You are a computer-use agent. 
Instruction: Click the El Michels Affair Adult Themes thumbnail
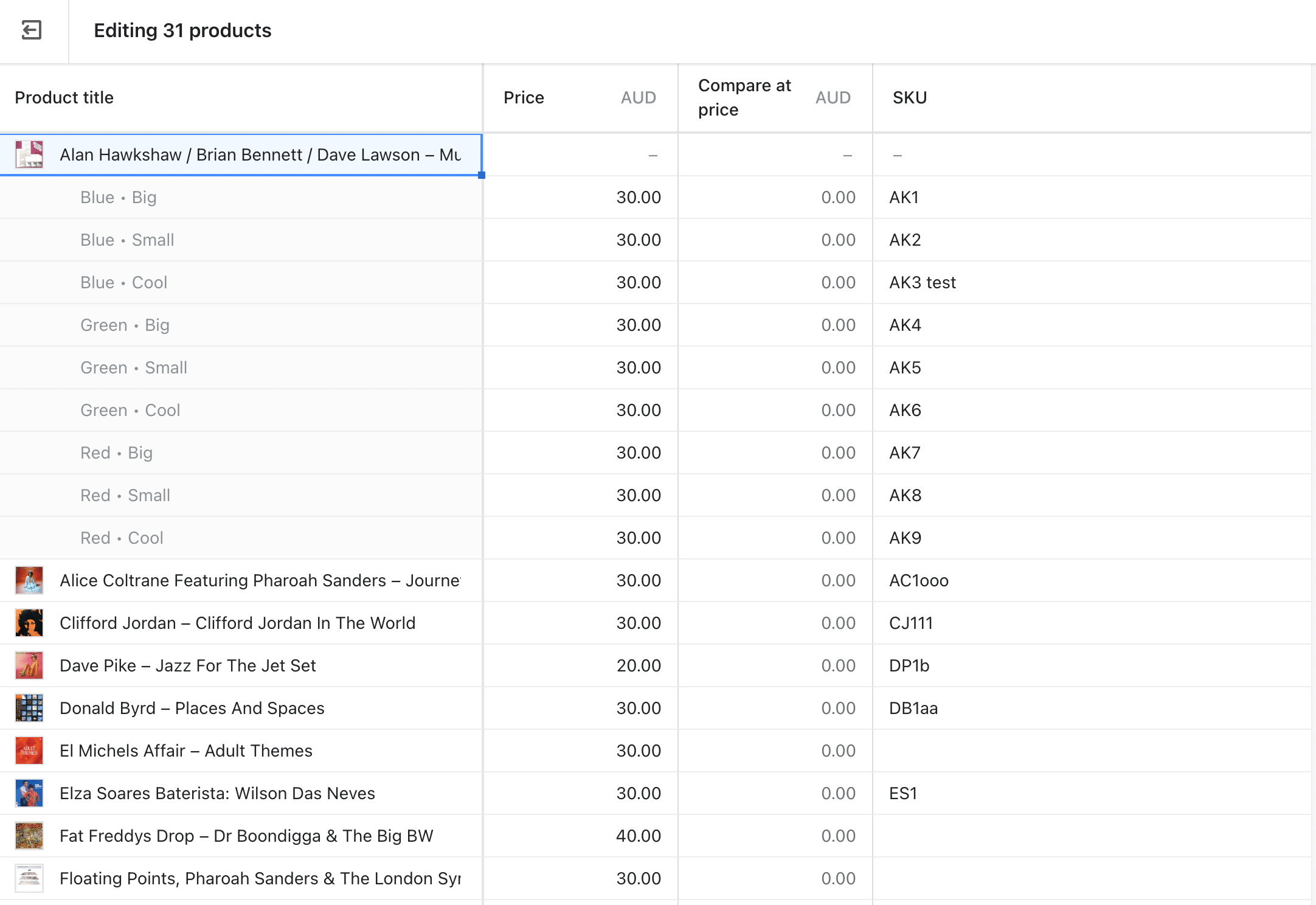point(29,751)
